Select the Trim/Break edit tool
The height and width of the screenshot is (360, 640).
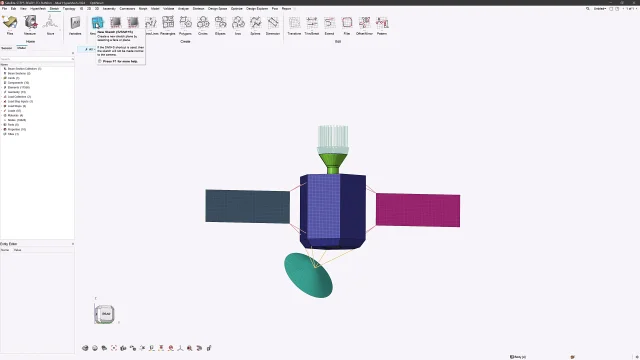pyautogui.click(x=312, y=25)
